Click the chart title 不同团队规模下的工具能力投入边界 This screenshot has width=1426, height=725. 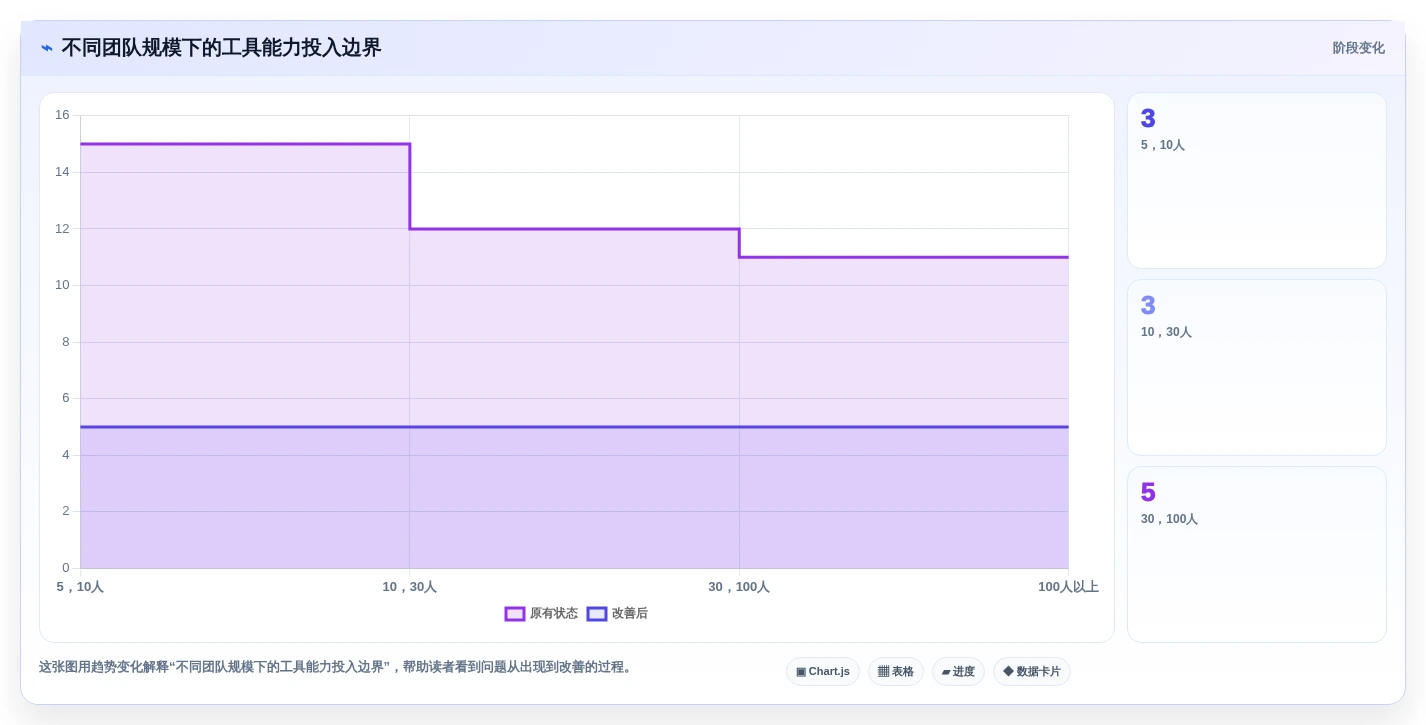(x=221, y=48)
